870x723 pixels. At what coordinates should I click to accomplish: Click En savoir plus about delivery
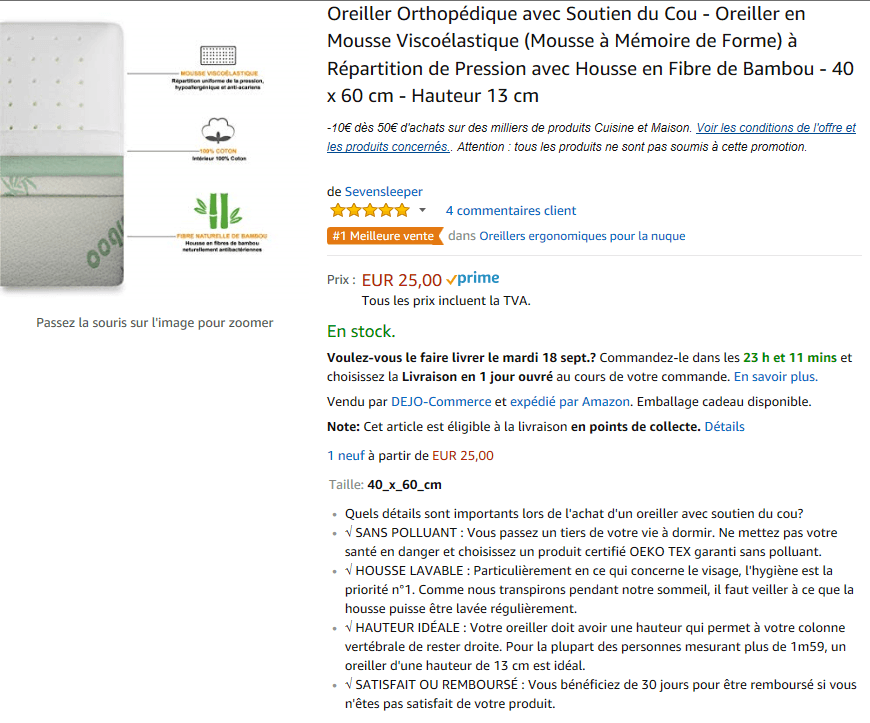(x=776, y=377)
